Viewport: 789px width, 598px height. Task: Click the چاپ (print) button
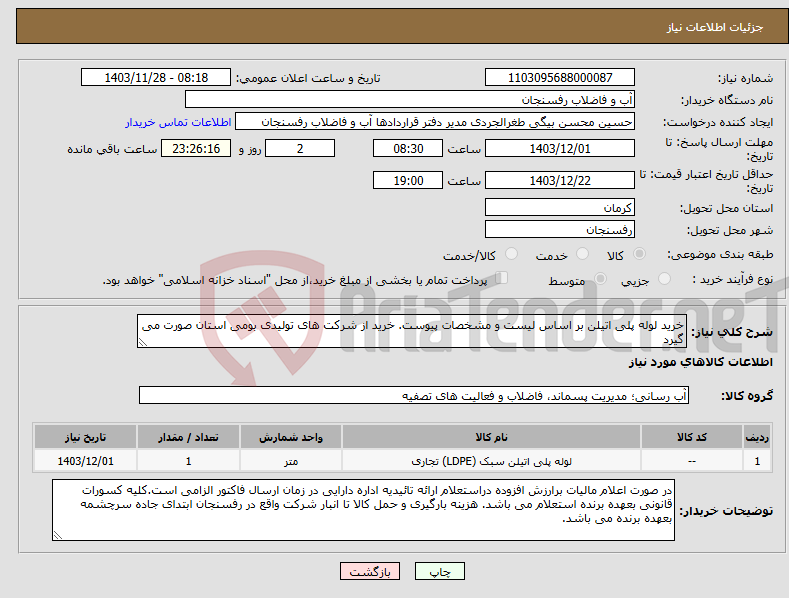click(439, 571)
